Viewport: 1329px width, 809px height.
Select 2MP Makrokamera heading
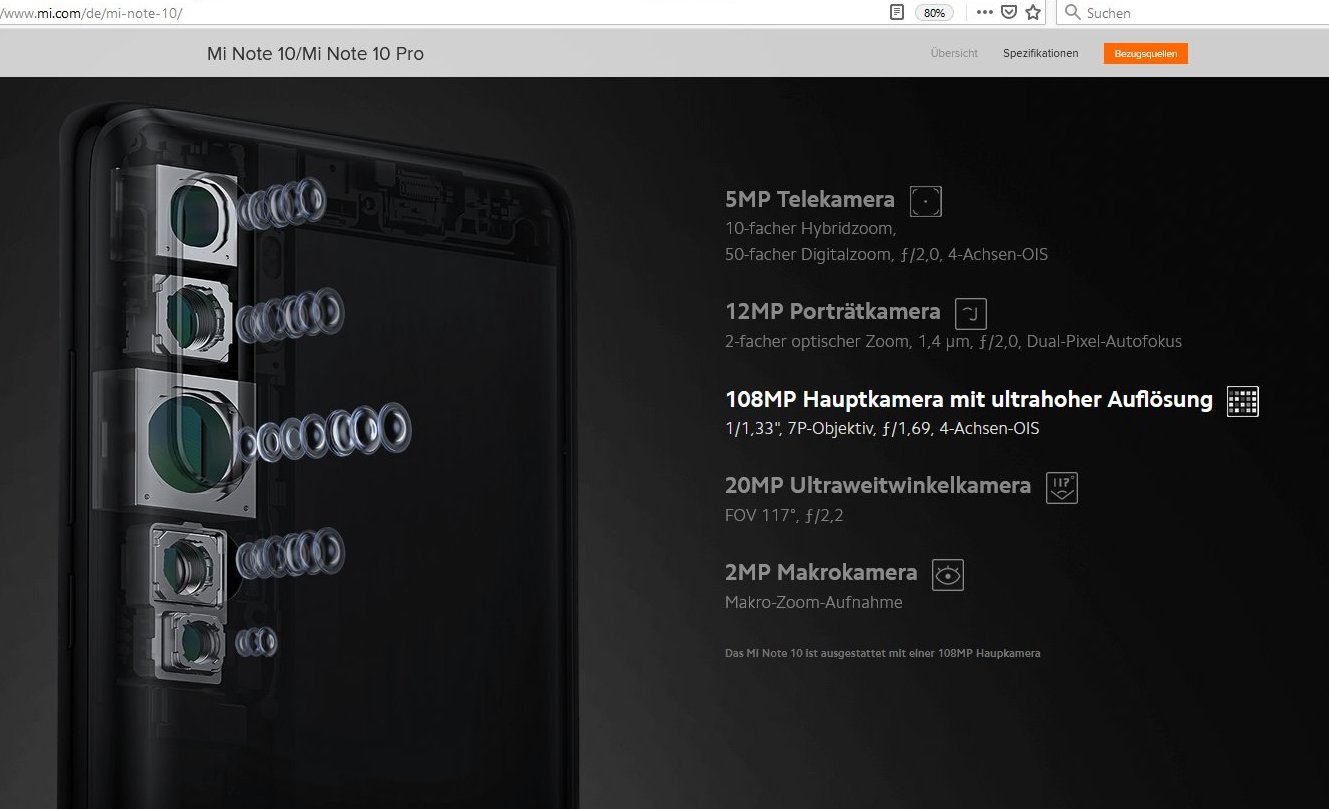pyautogui.click(x=821, y=573)
